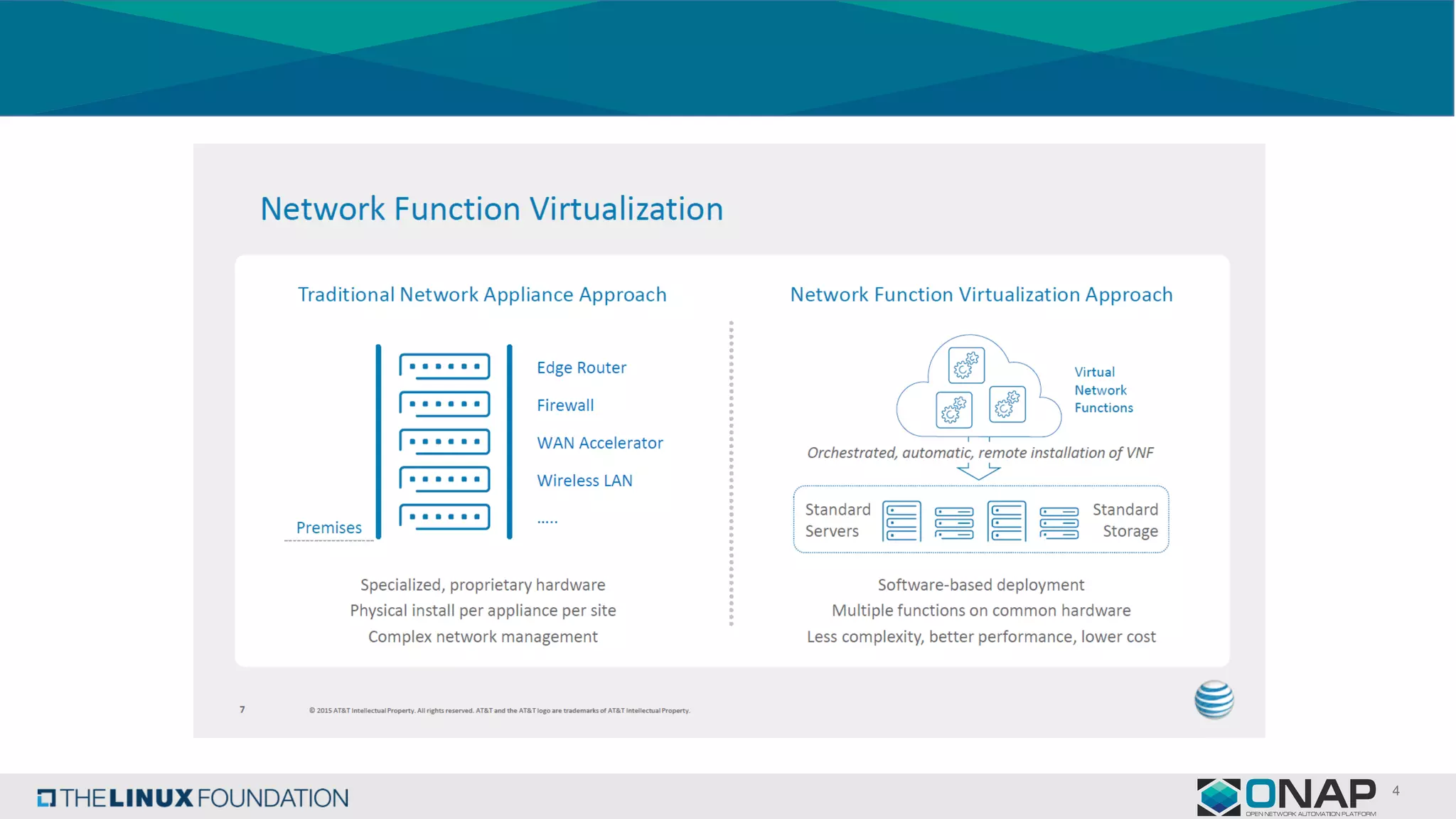Click the top gear icon in cloud
The height and width of the screenshot is (819, 1456).
coord(966,365)
